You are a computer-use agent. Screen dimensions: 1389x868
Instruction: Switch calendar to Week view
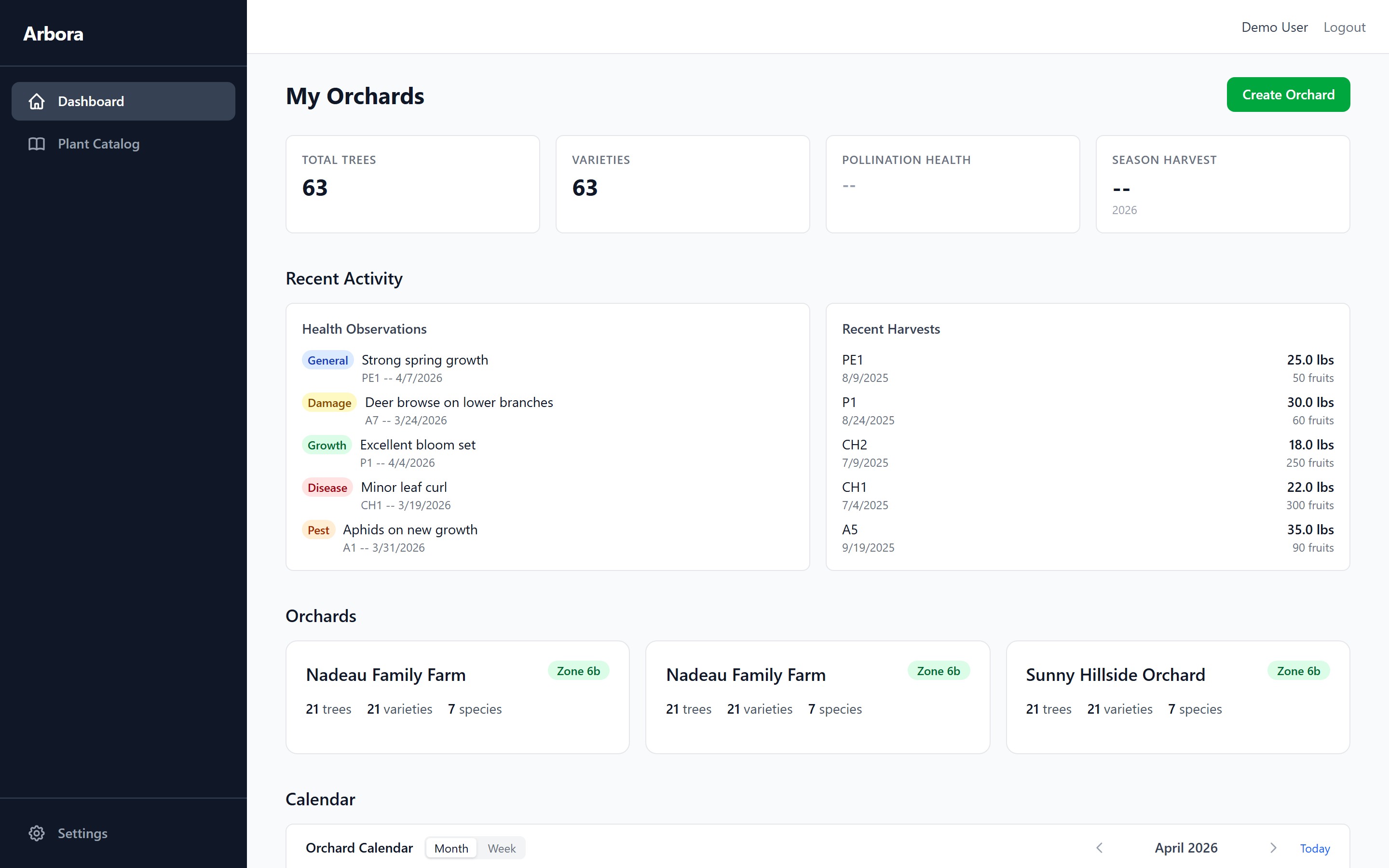click(x=501, y=848)
